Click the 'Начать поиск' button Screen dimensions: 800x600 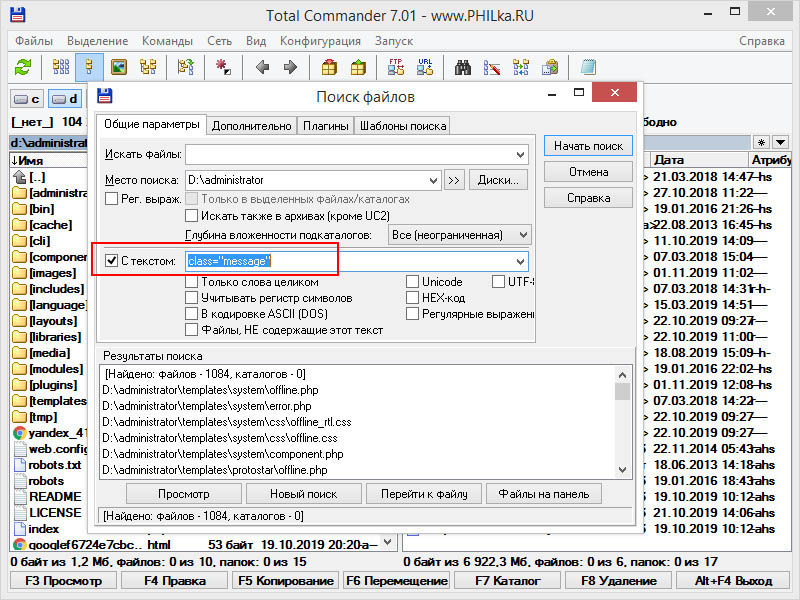tap(588, 146)
